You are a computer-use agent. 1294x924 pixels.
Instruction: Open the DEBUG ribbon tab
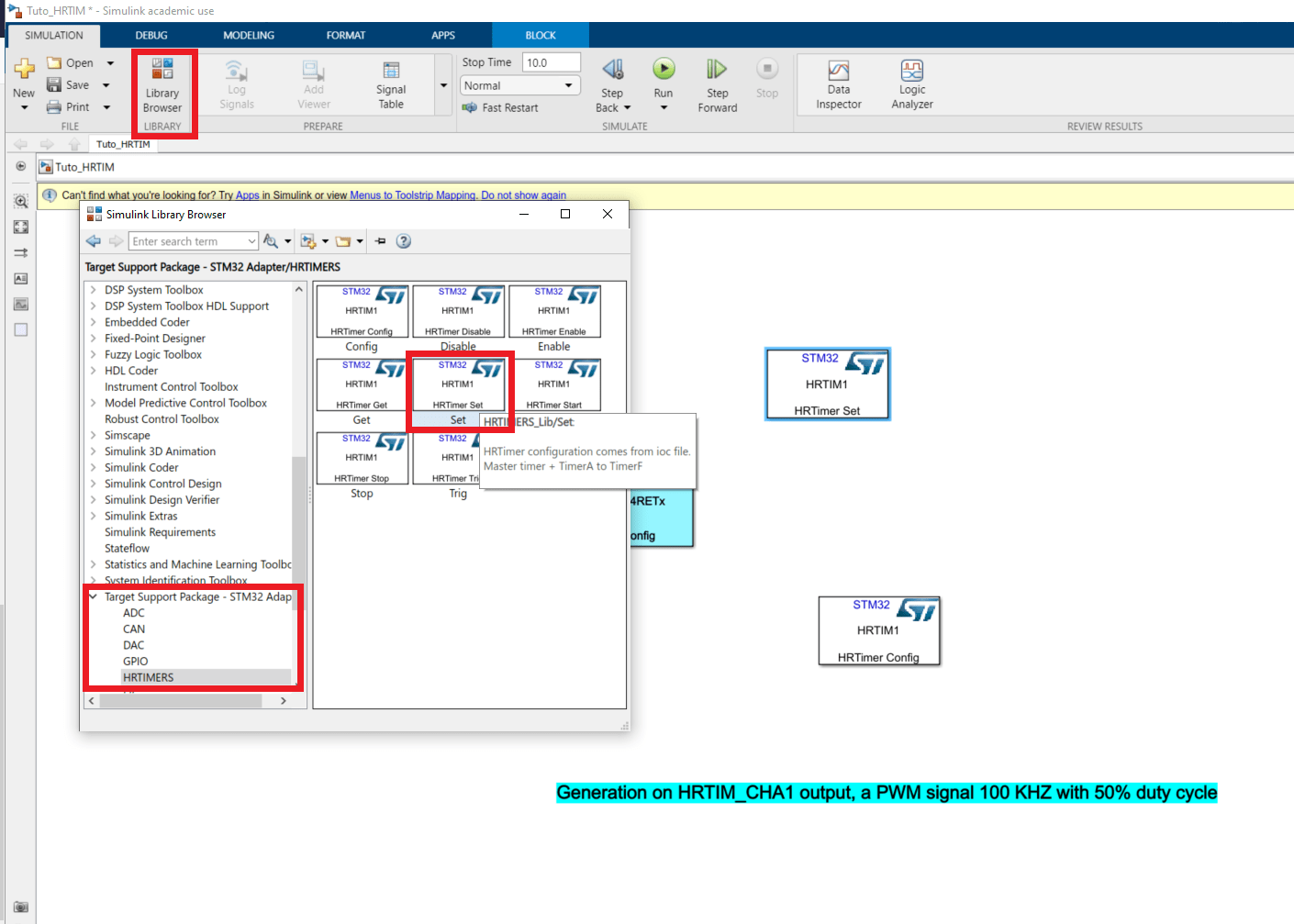(151, 35)
